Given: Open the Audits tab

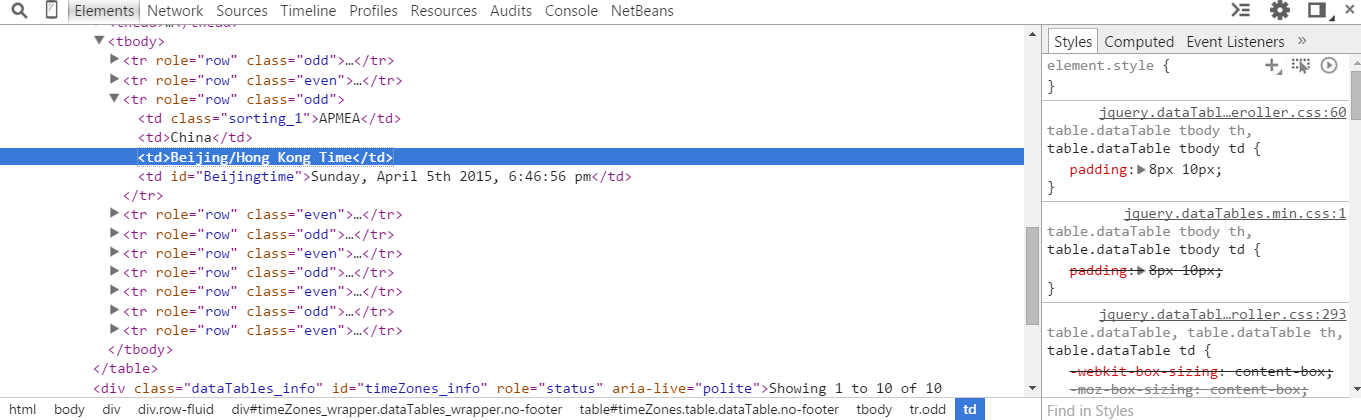Looking at the screenshot, I should click(x=511, y=11).
